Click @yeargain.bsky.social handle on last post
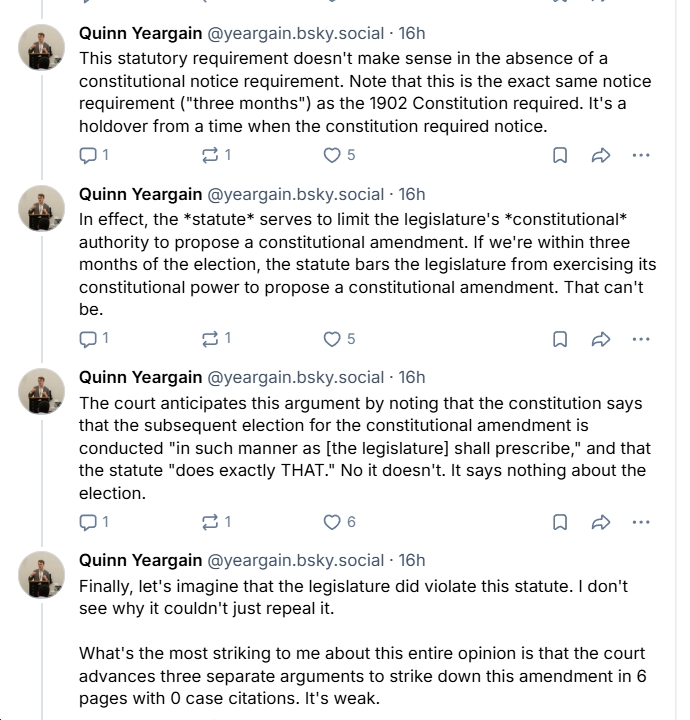Viewport: 690px width, 720px height. coord(295,560)
